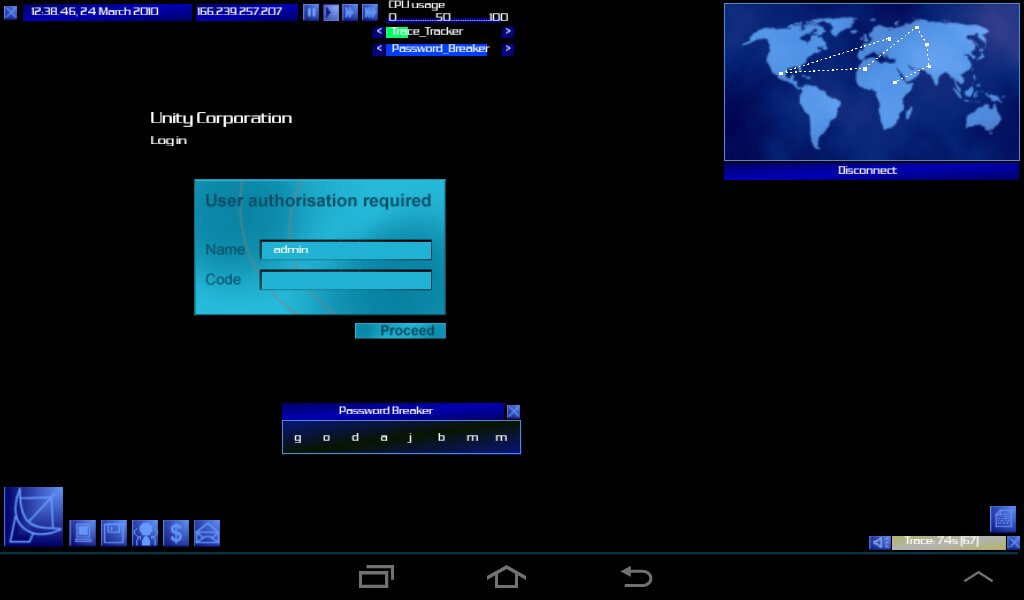The height and width of the screenshot is (600, 1024).
Task: Decrease Trace_Tracker CPU priority with left arrow
Action: (379, 31)
